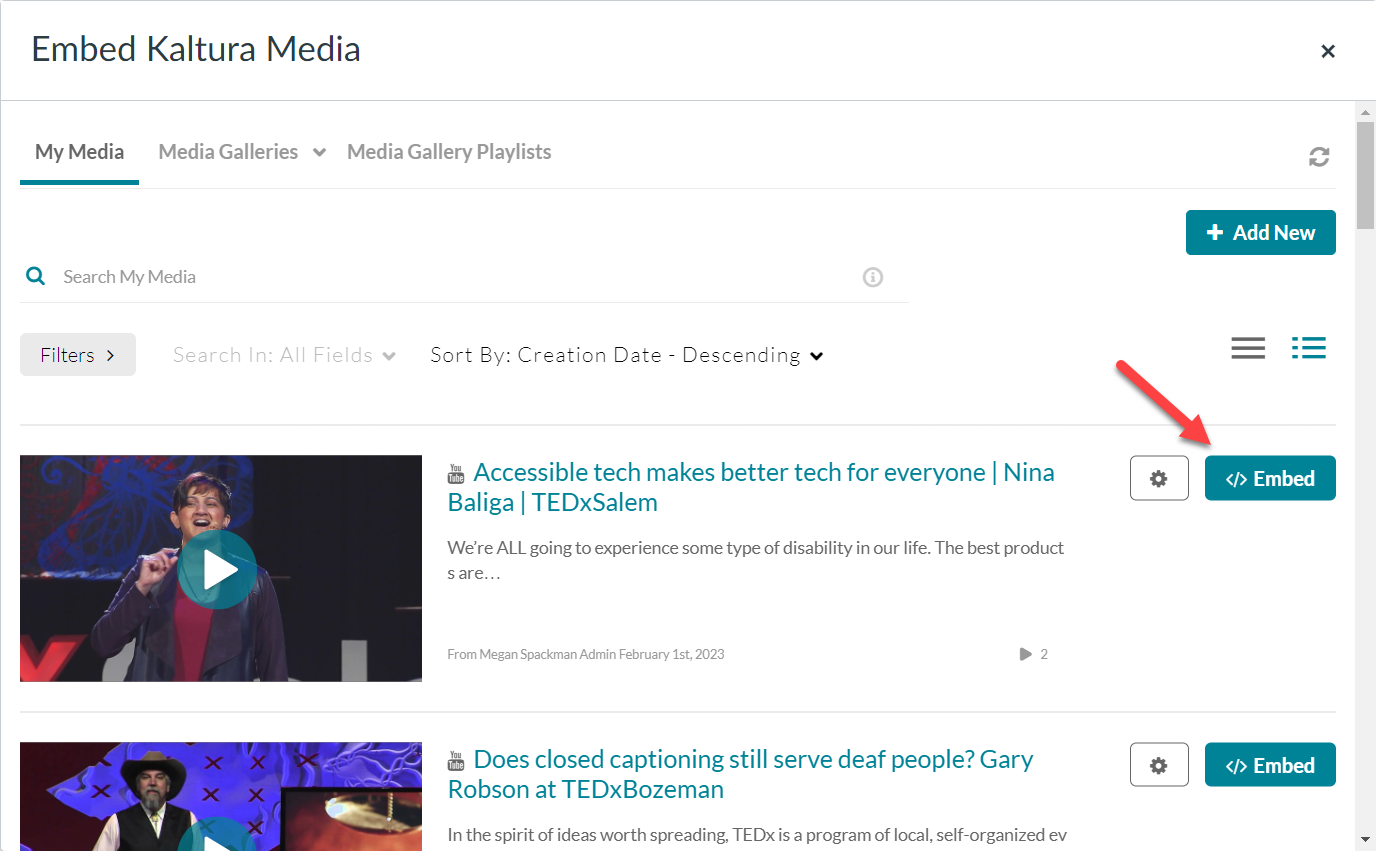
Task: Open the Media Gallery Playlists tab
Action: (449, 152)
